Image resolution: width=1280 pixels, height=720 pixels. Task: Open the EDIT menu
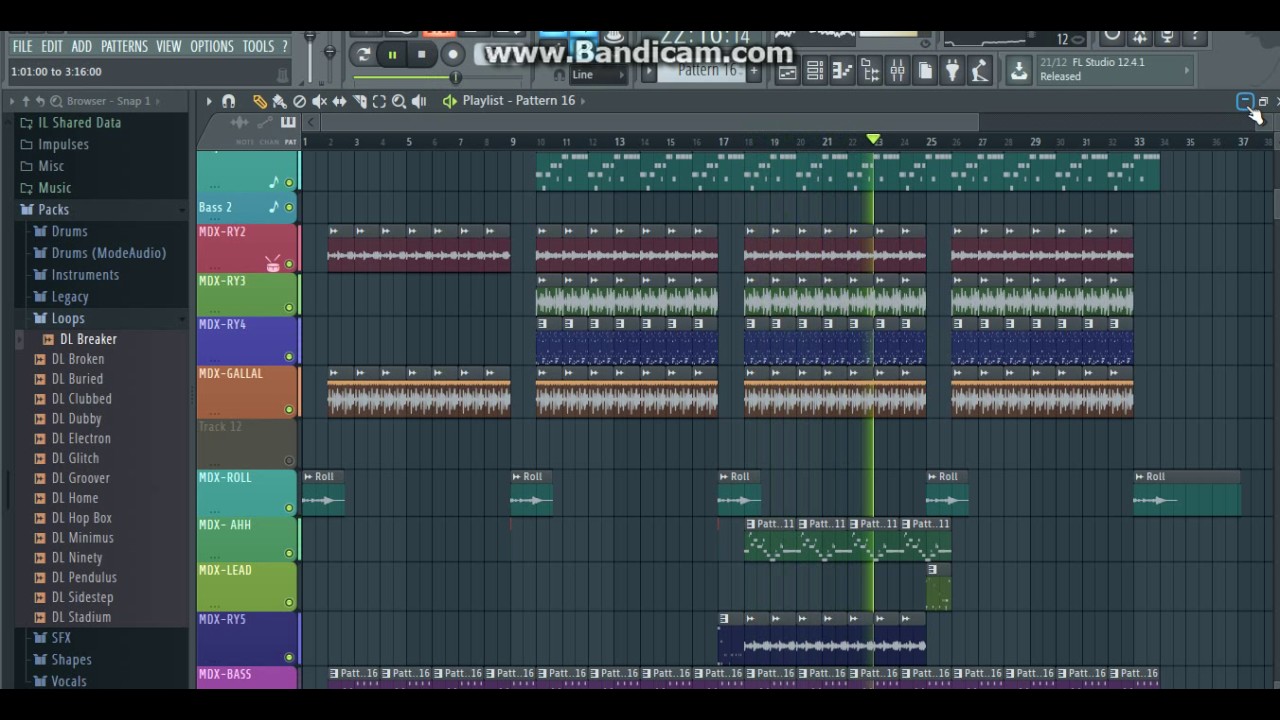tap(52, 46)
